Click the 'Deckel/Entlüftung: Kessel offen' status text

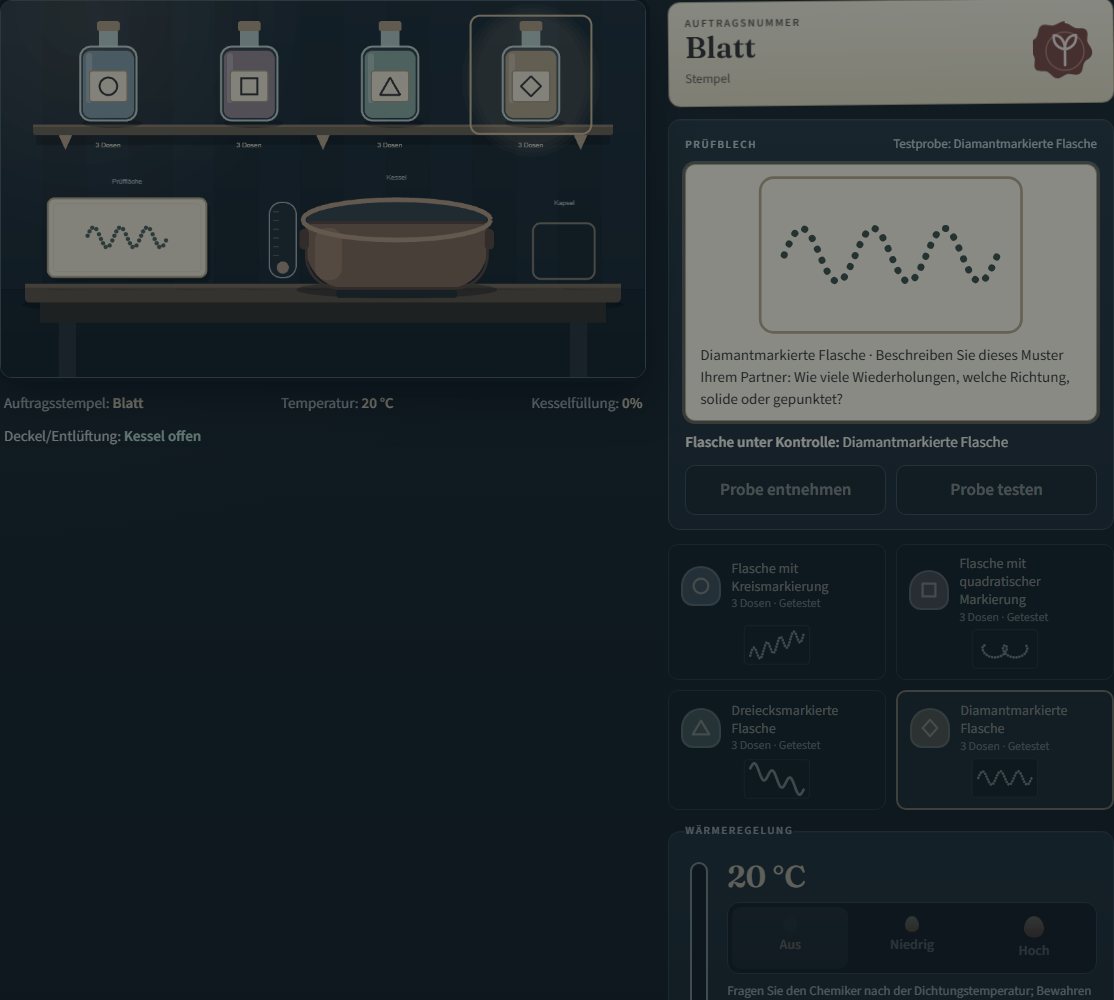tap(102, 436)
